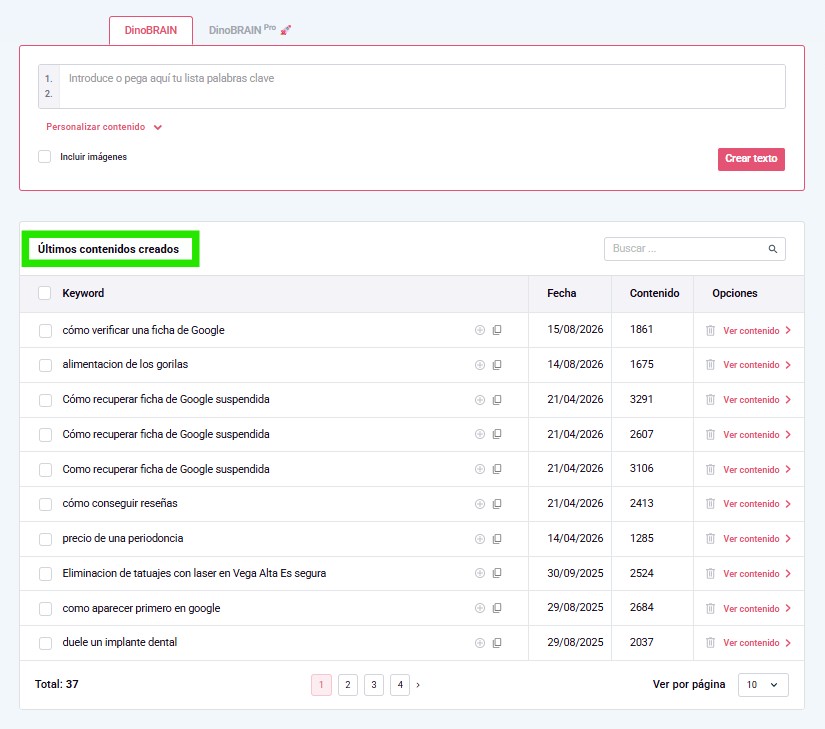Delete 'cómo verificar una ficha de Google' via trash icon
Viewport: 825px width, 729px height.
pos(710,330)
